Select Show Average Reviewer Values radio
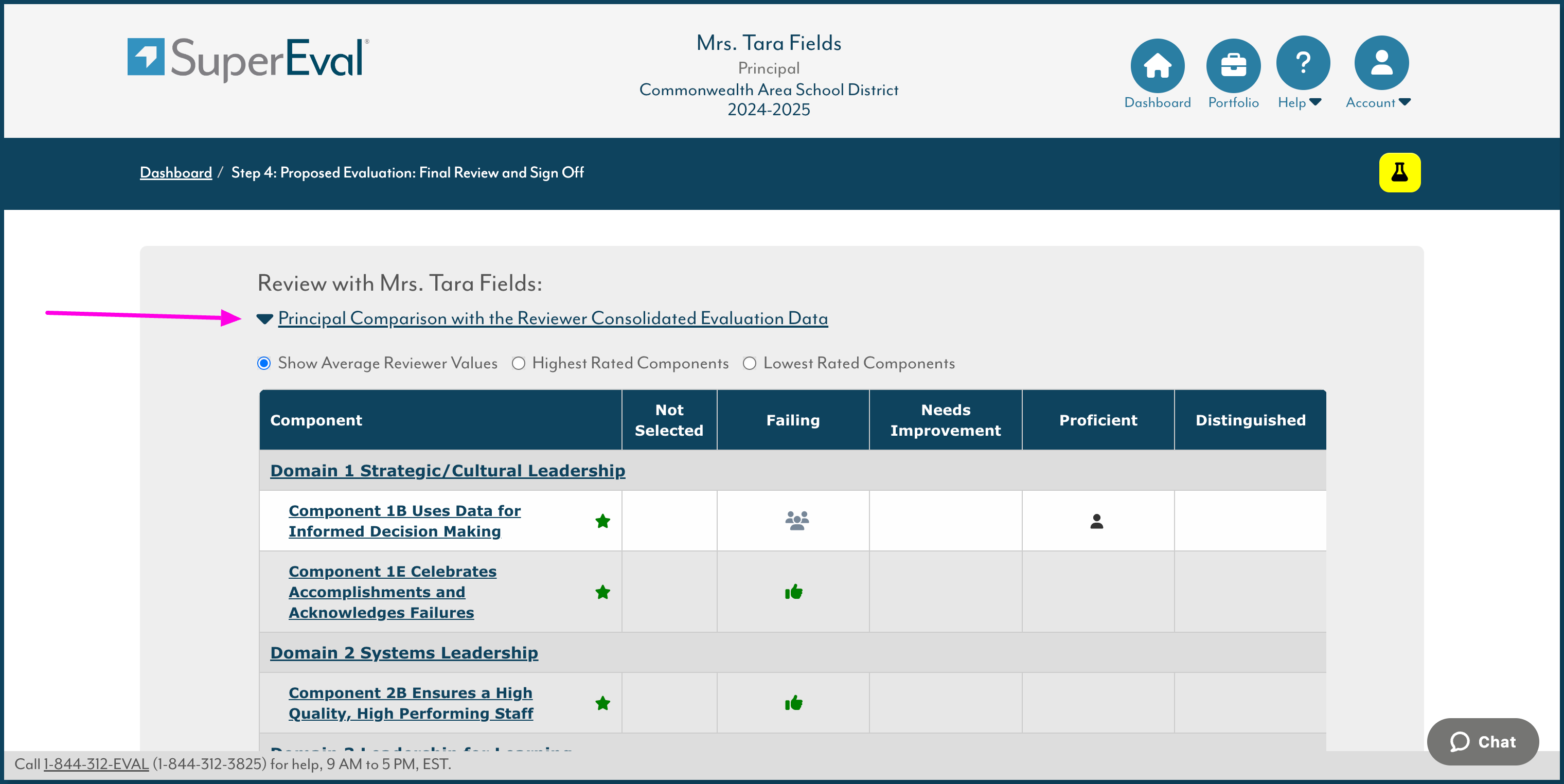Viewport: 1564px width, 784px height. (263, 363)
